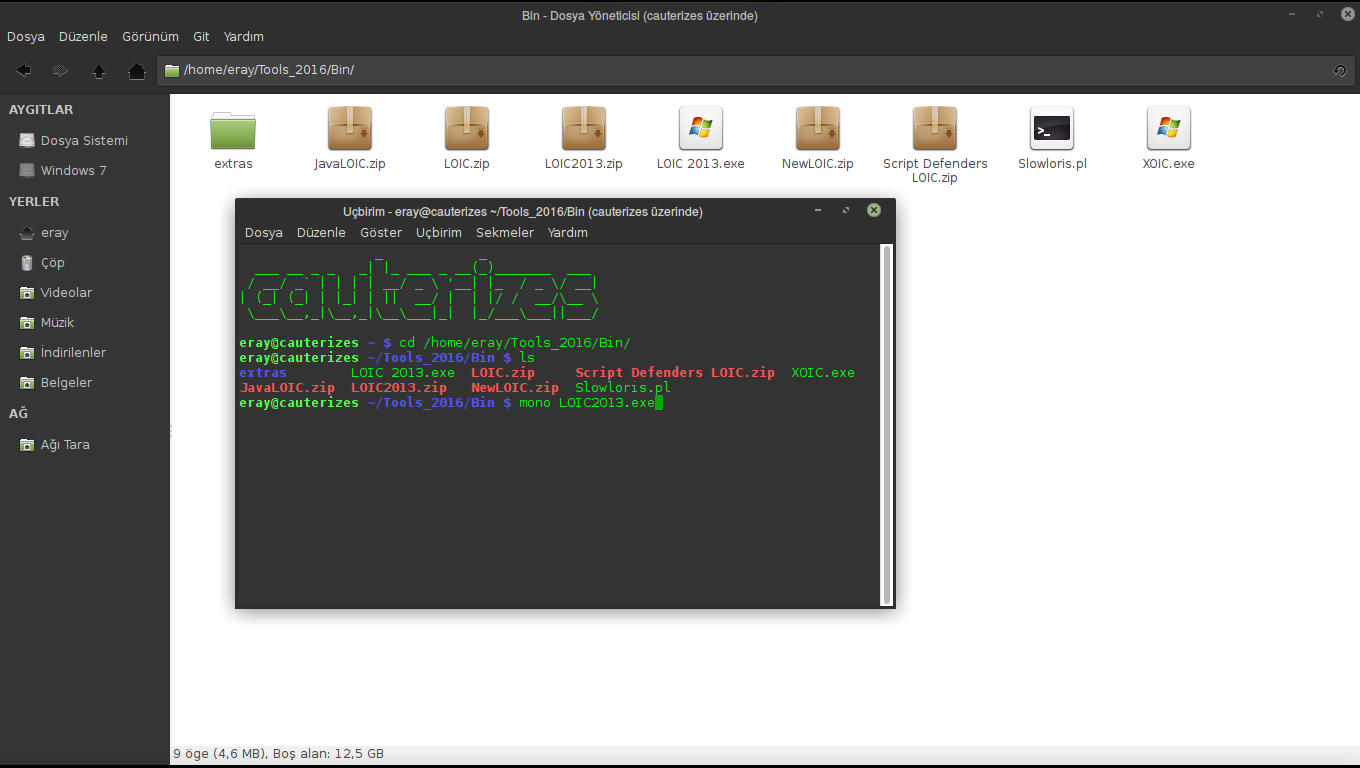Click "mono LOIC2013.exe" on the terminal prompt line

click(587, 403)
